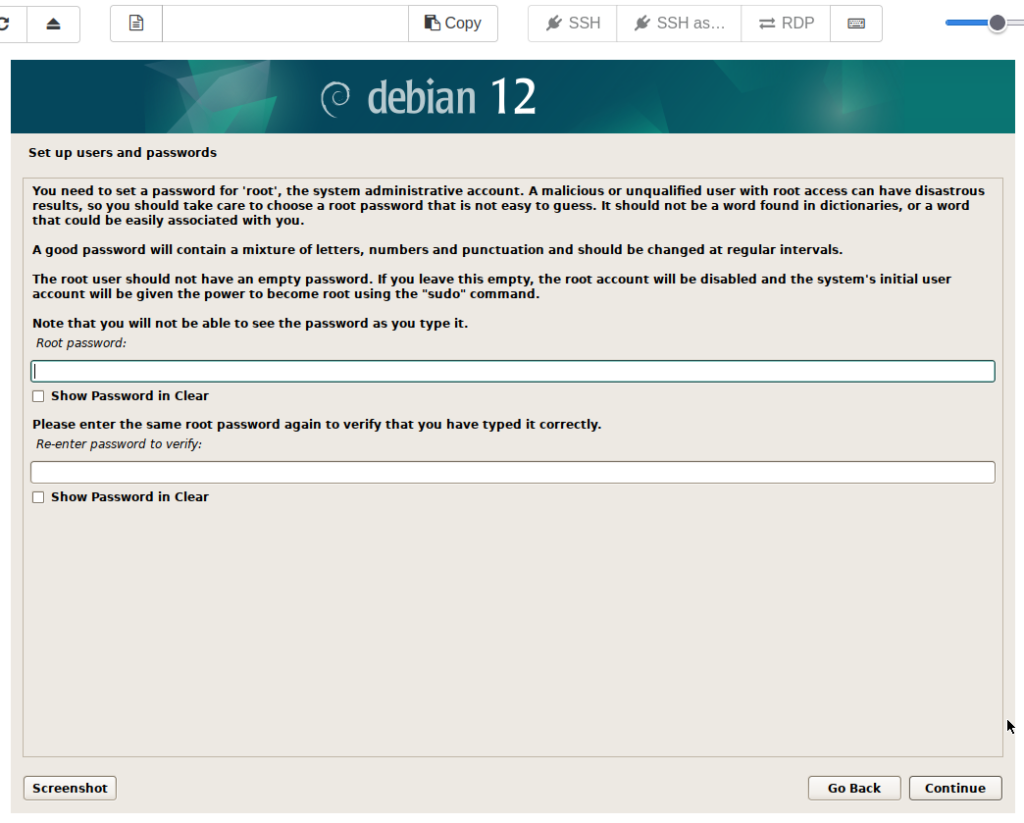Click Go Back to previous step
Viewport: 1024px width, 823px height.
pyautogui.click(x=854, y=788)
